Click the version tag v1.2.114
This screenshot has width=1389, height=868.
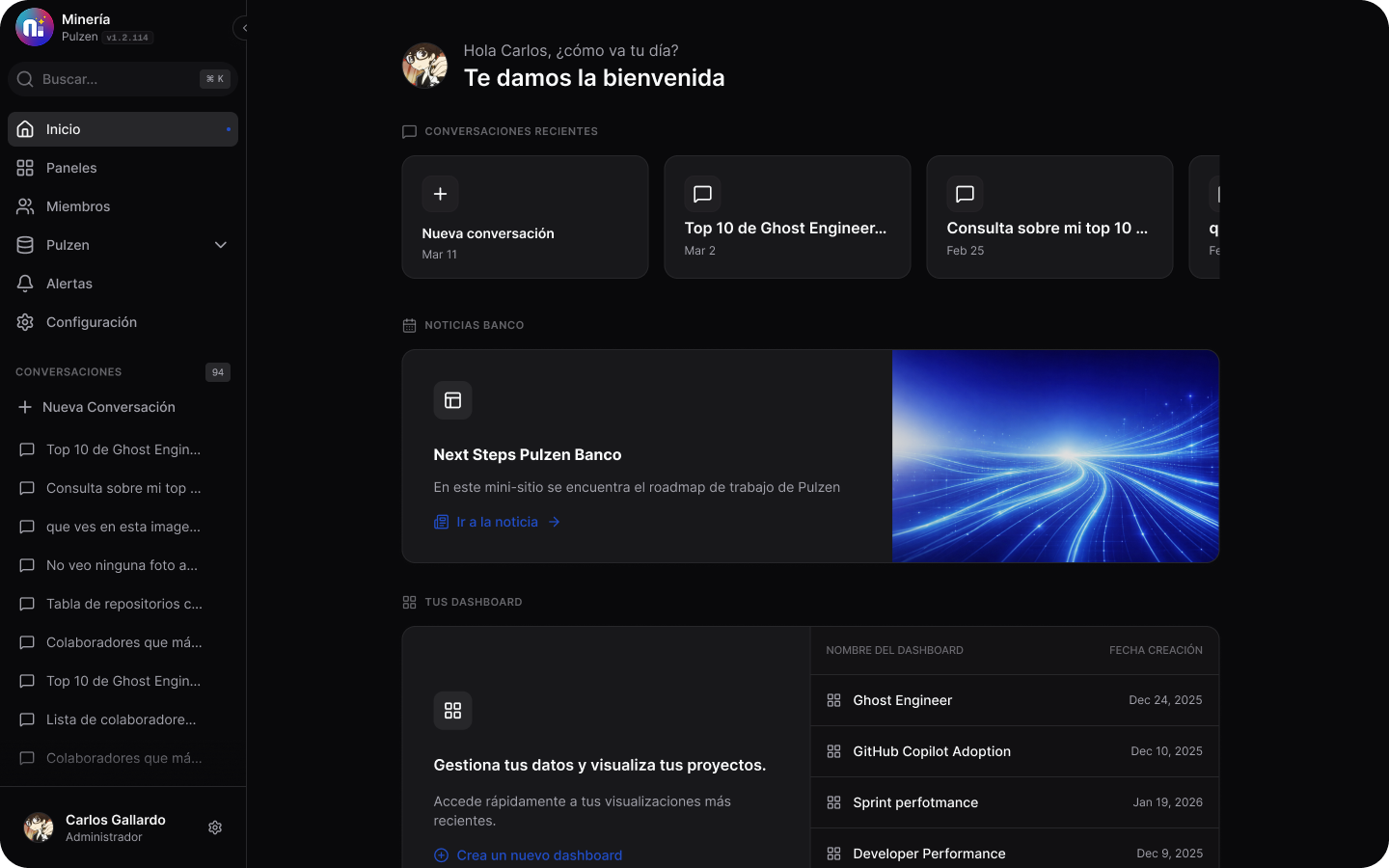point(127,38)
